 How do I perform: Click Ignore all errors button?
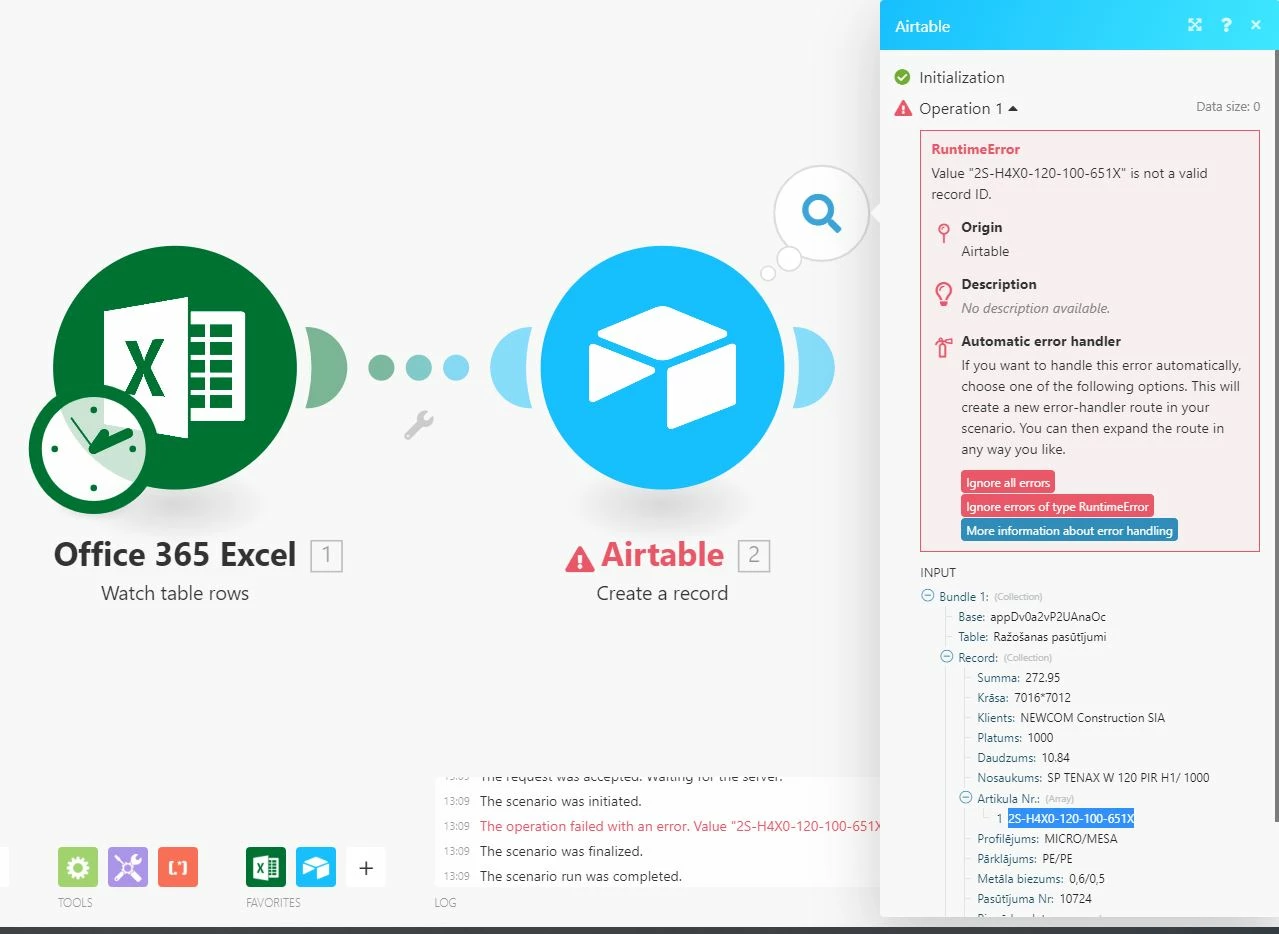pos(1008,483)
